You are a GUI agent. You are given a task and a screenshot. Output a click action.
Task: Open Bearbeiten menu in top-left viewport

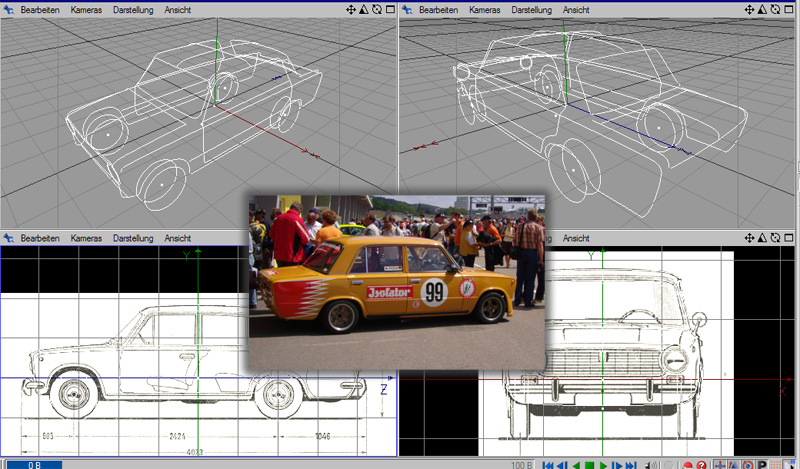(x=41, y=9)
